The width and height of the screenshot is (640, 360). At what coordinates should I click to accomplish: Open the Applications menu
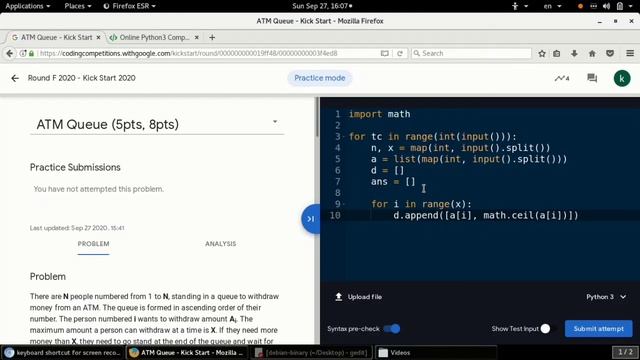(28, 6)
